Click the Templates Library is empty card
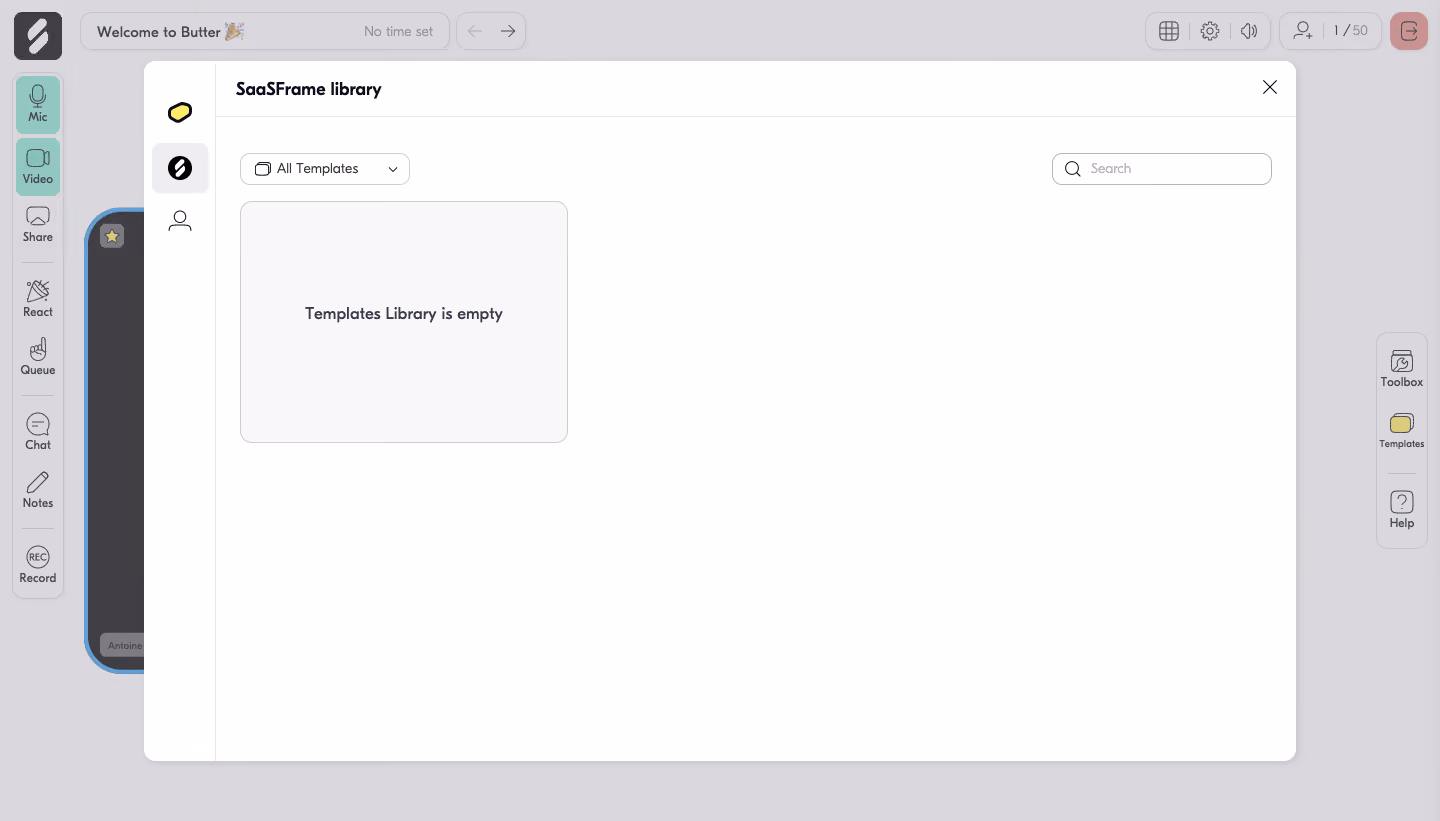This screenshot has width=1440, height=821. coord(404,322)
